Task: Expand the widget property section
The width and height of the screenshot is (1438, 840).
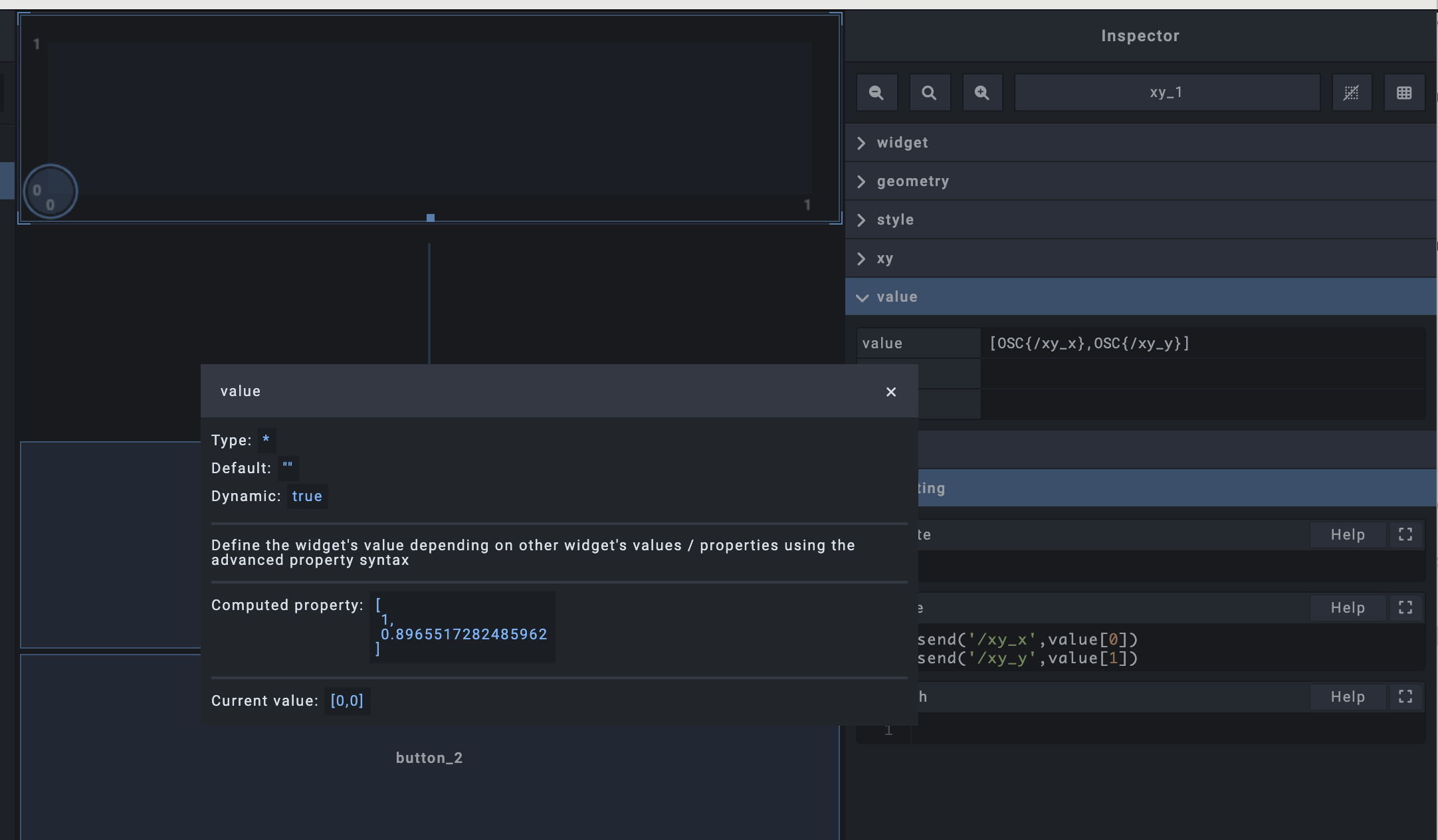Action: 902,143
